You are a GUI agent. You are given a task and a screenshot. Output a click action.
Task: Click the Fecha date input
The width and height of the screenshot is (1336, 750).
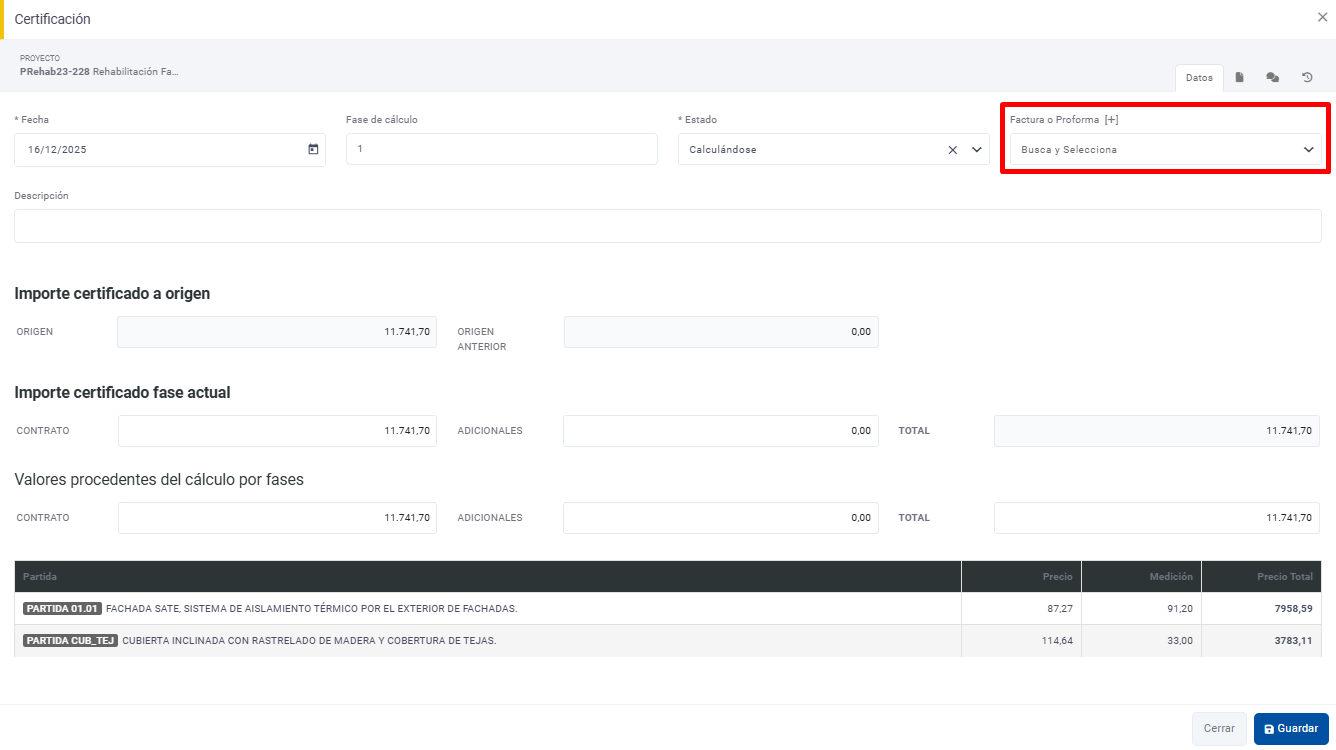160,150
